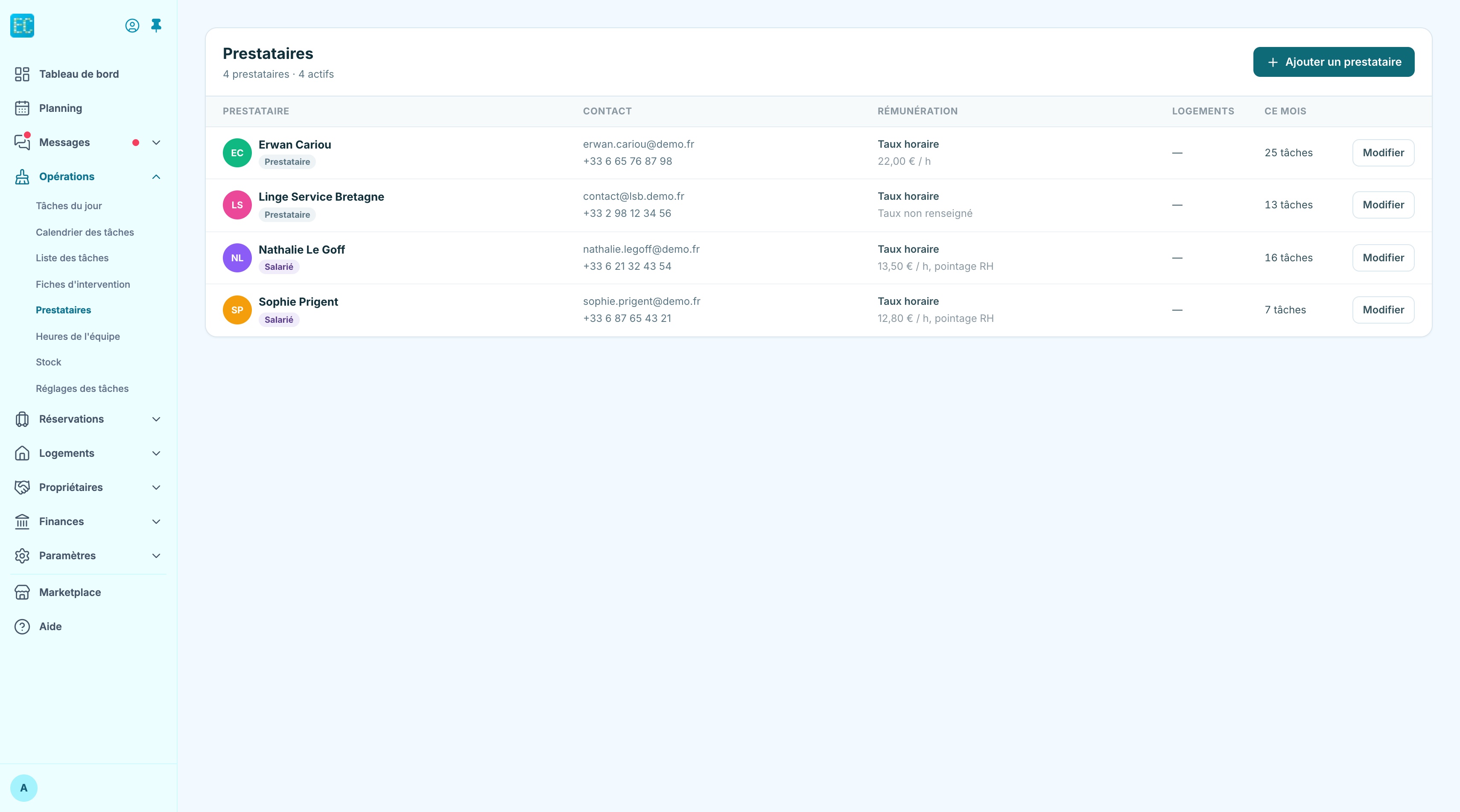
Task: Click Modifier for Nathalie Le Goff
Action: [1383, 258]
